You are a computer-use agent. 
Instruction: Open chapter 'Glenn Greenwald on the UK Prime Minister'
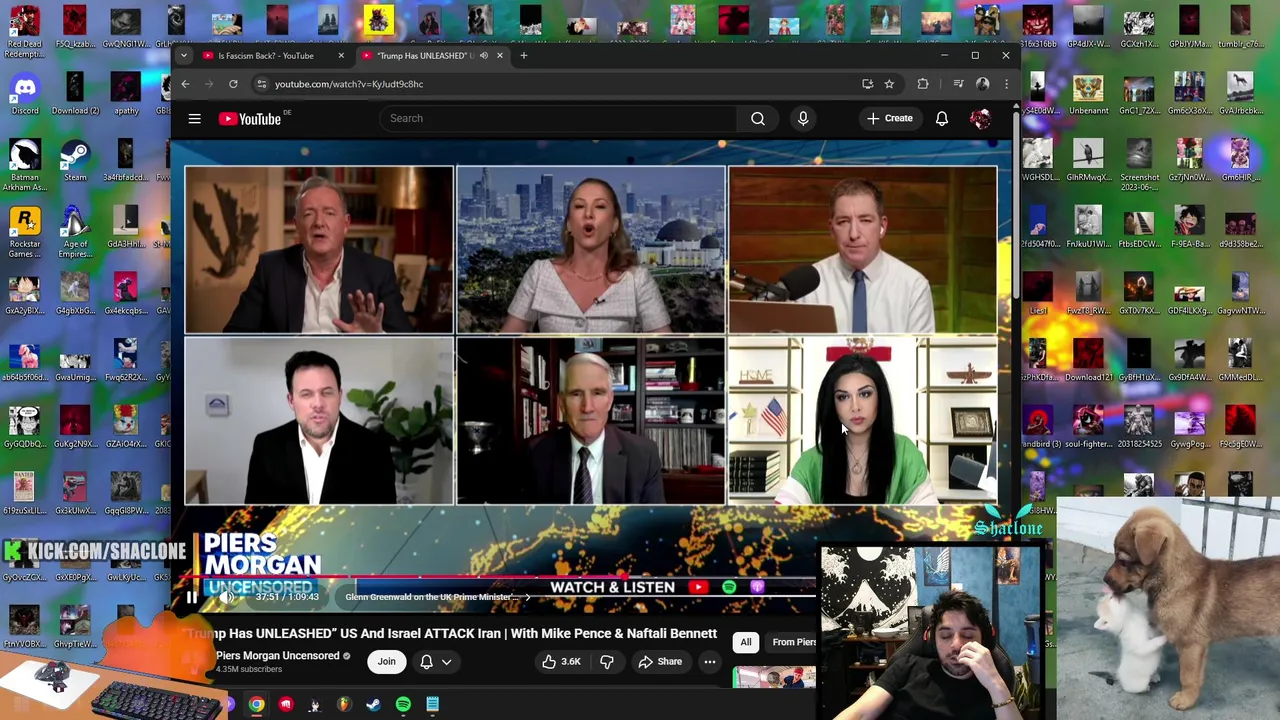tap(436, 597)
